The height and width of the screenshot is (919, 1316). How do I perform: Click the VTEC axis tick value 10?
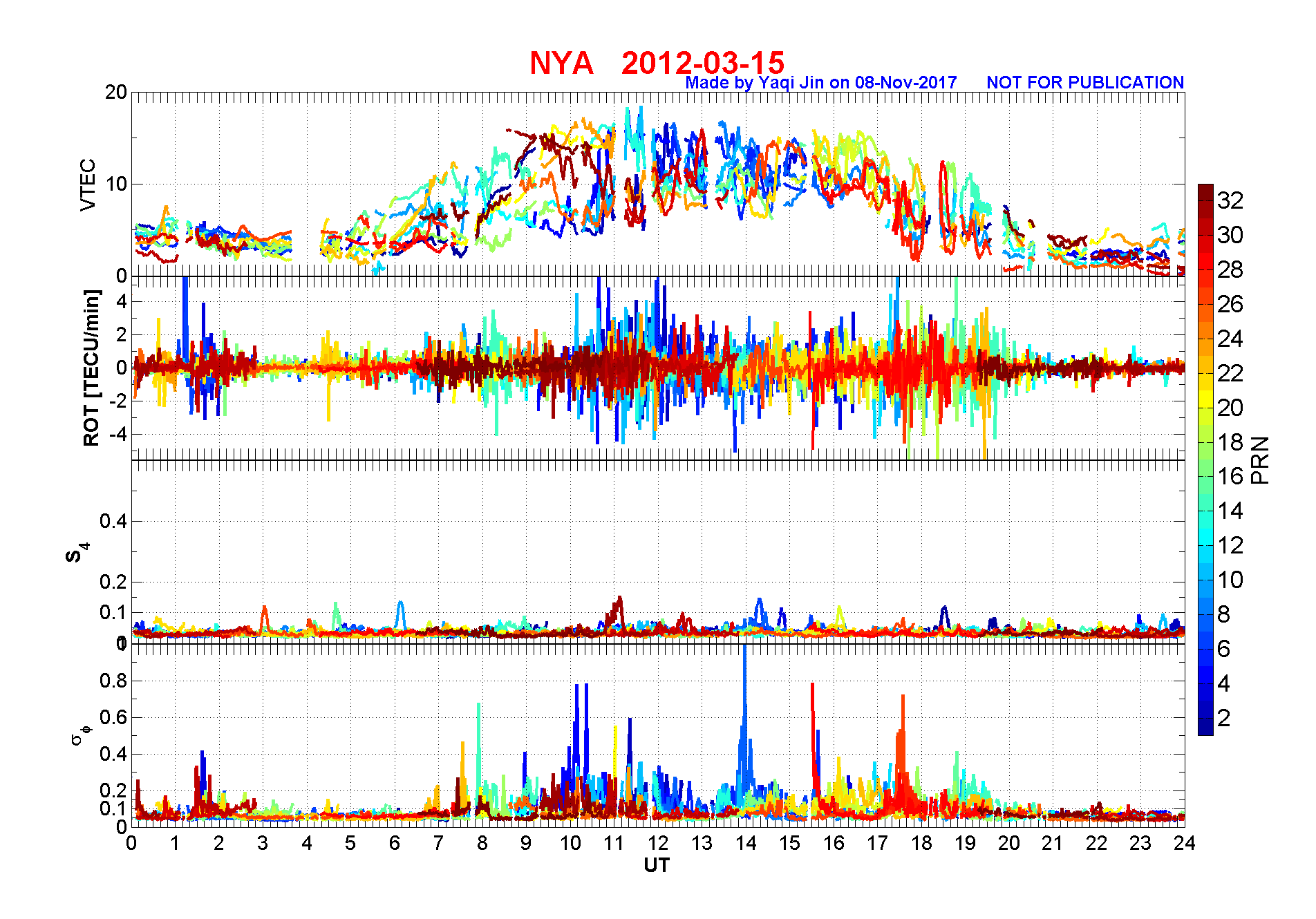pos(116,184)
